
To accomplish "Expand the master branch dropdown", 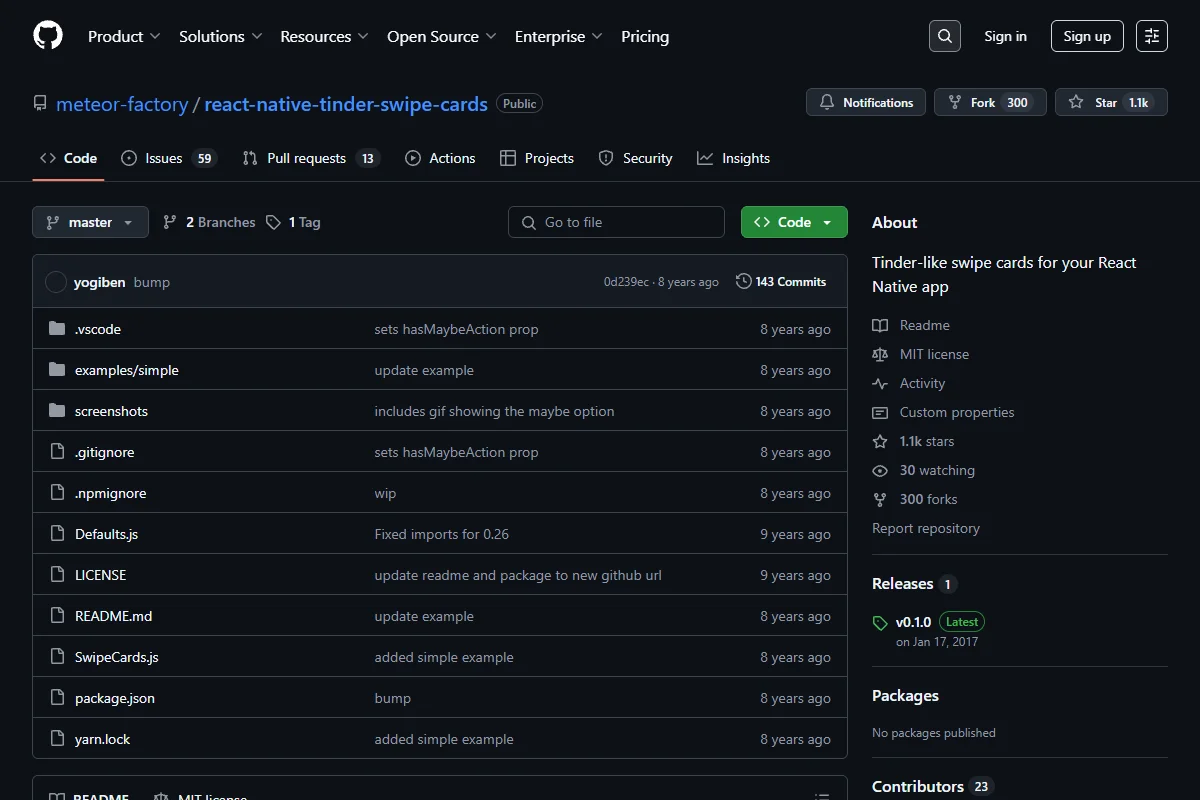I will point(90,222).
